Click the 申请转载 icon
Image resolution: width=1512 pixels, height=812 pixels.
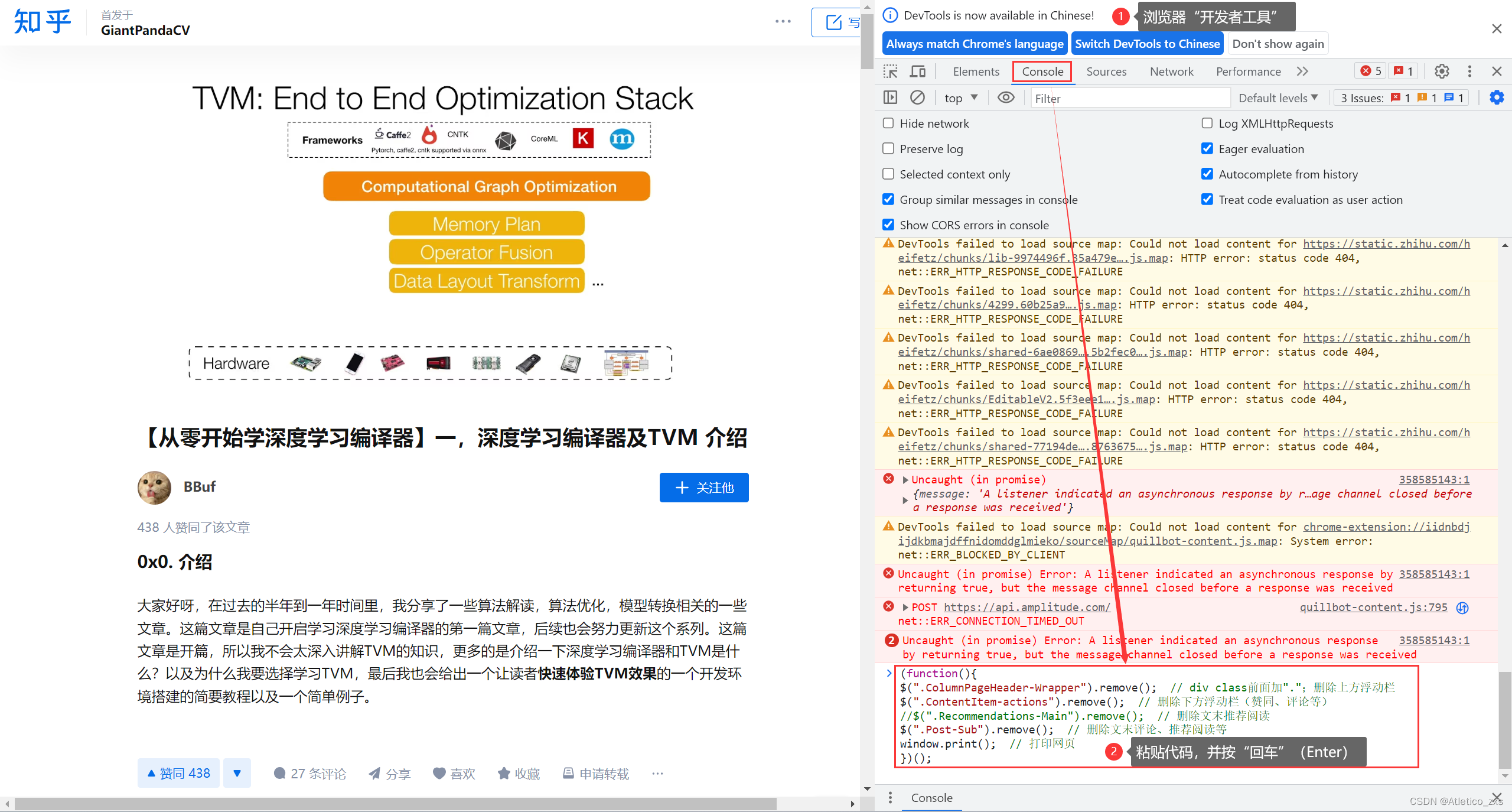click(x=568, y=774)
